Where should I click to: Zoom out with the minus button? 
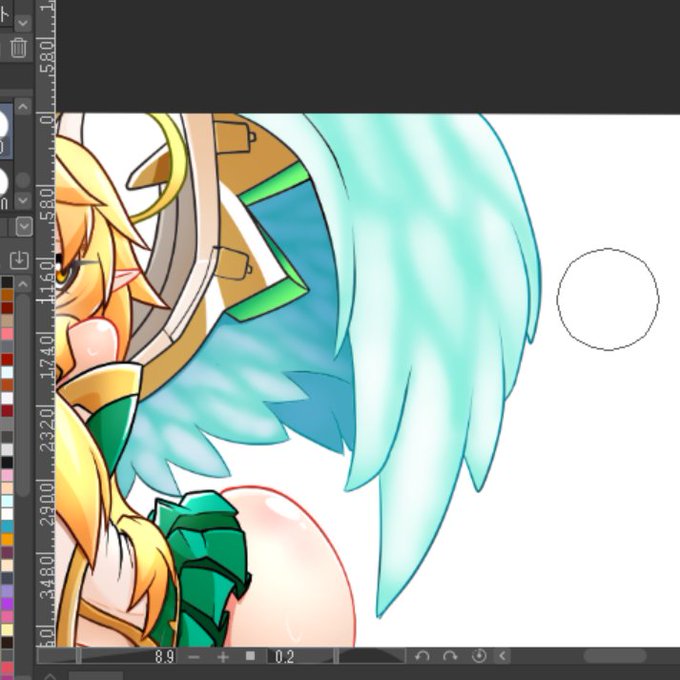pyautogui.click(x=194, y=657)
